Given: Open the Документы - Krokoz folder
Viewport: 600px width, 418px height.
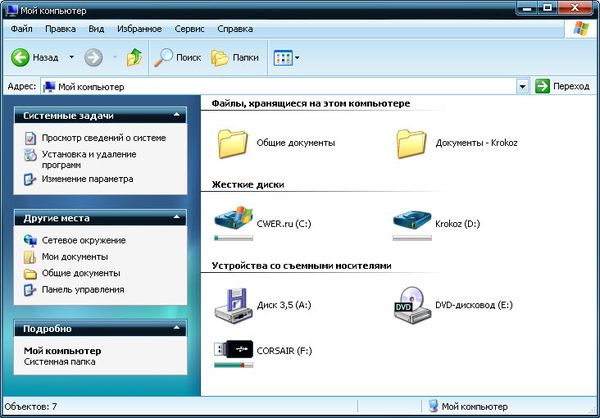Looking at the screenshot, I should (x=410, y=143).
